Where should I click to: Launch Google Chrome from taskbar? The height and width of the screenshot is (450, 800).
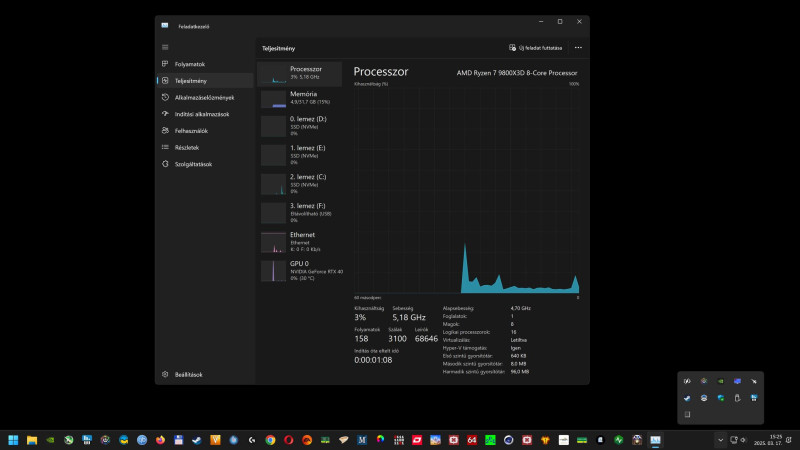270,440
